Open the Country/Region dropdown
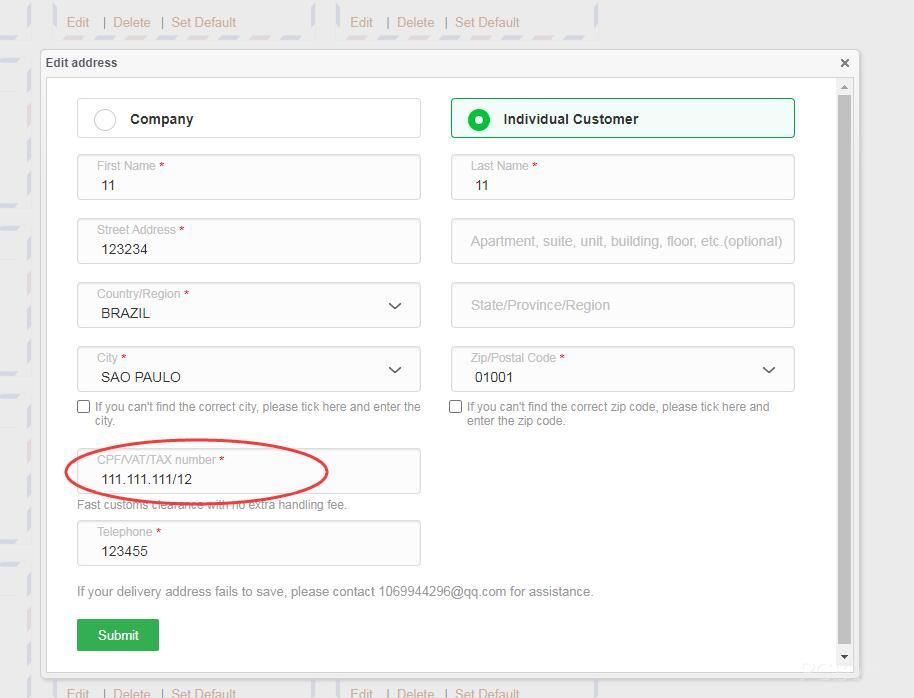The width and height of the screenshot is (914, 698). (394, 306)
